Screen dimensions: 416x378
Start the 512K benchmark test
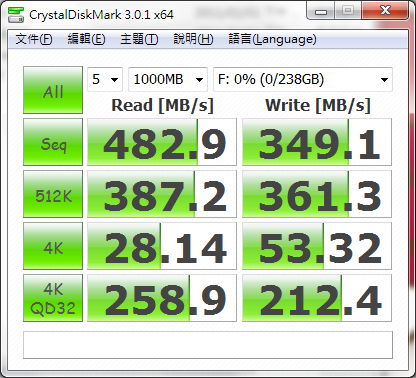[53, 194]
